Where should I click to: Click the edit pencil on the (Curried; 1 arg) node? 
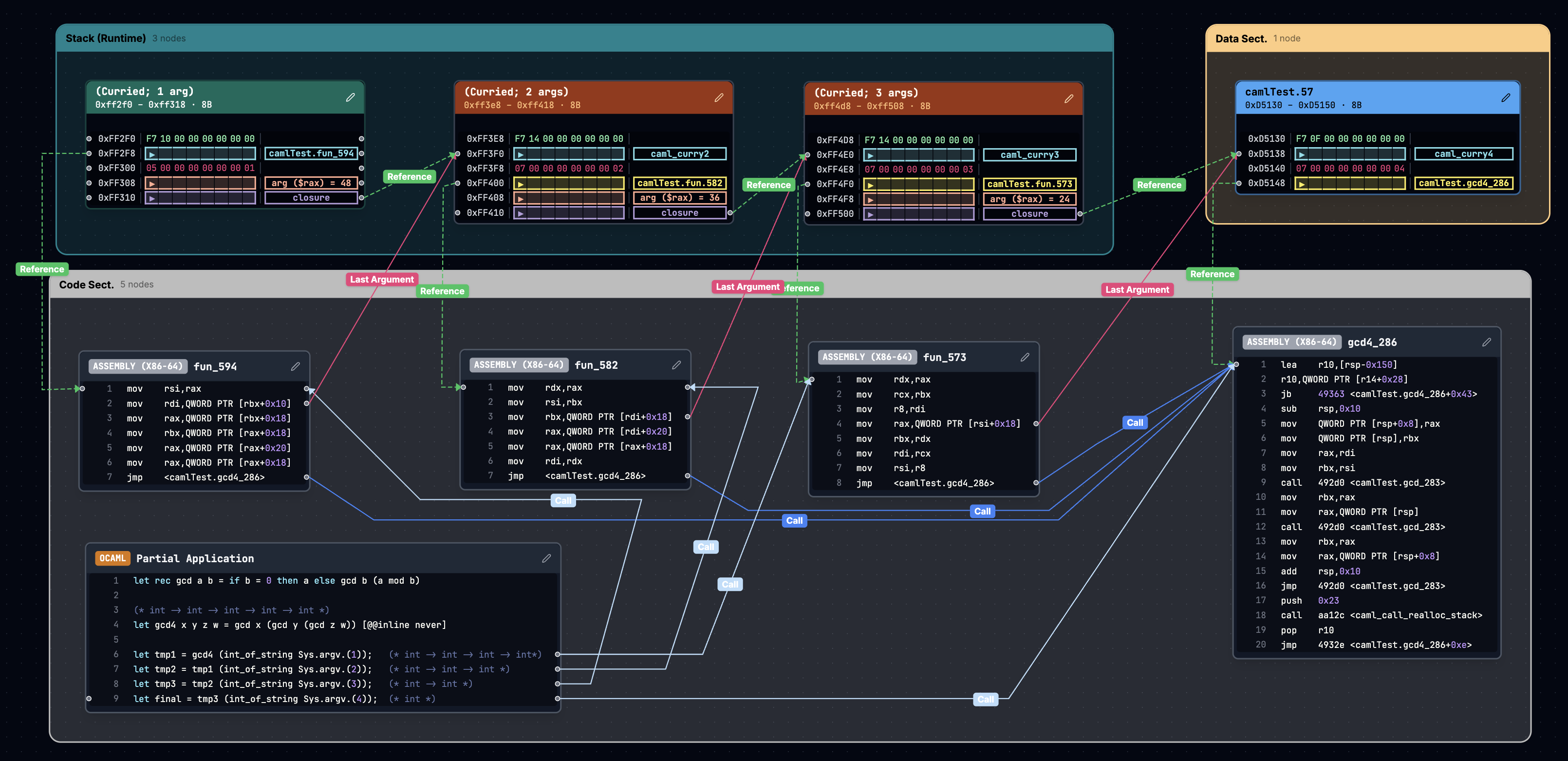pos(351,97)
